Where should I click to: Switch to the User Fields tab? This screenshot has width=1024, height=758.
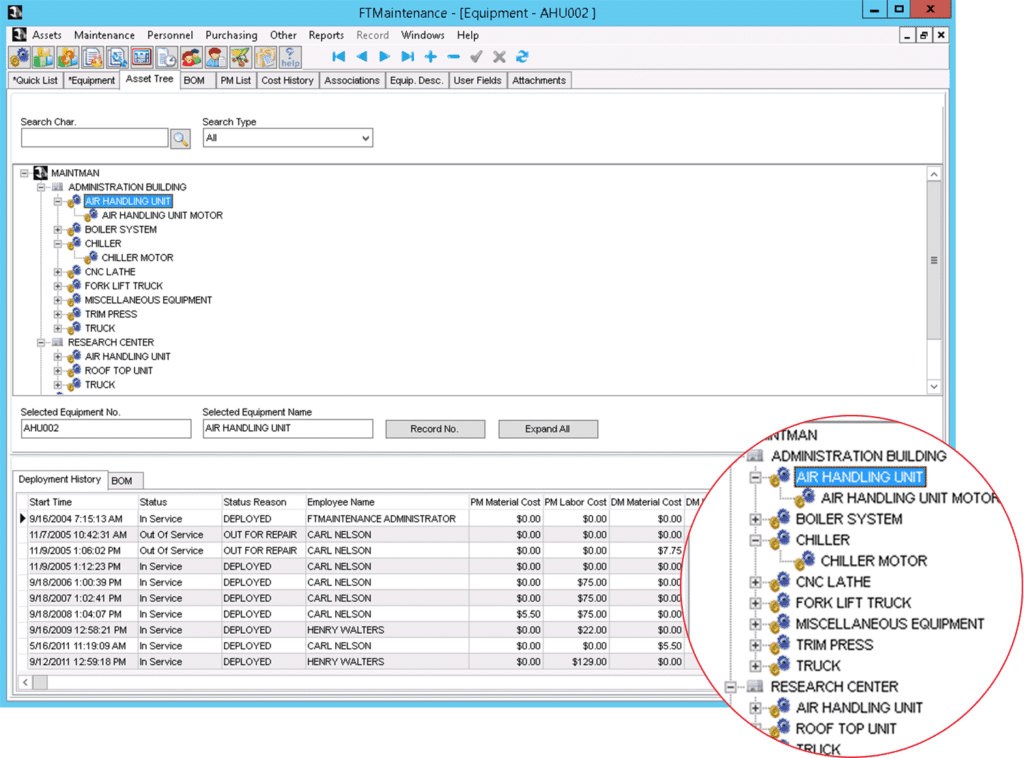pyautogui.click(x=477, y=80)
